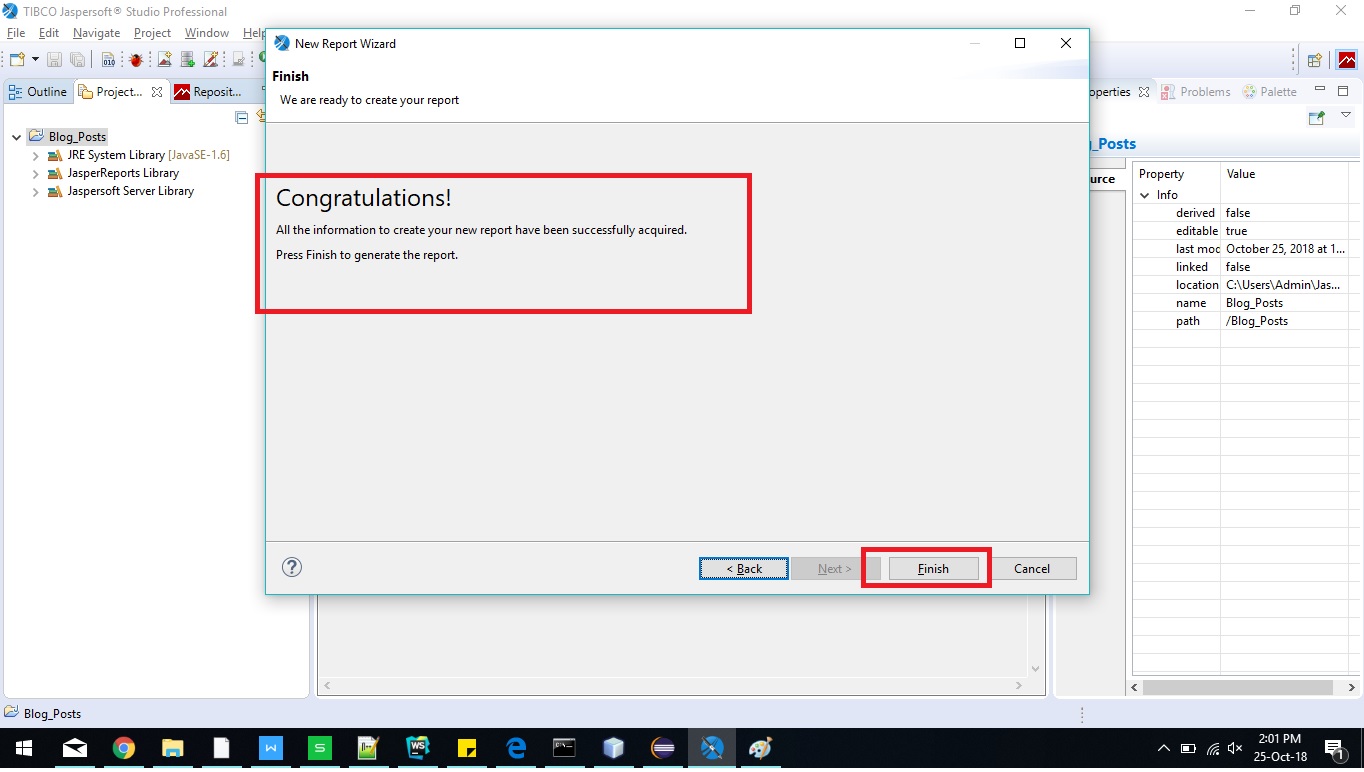Launch Google Chrome from the taskbar
This screenshot has height=772, width=1364.
(123, 747)
